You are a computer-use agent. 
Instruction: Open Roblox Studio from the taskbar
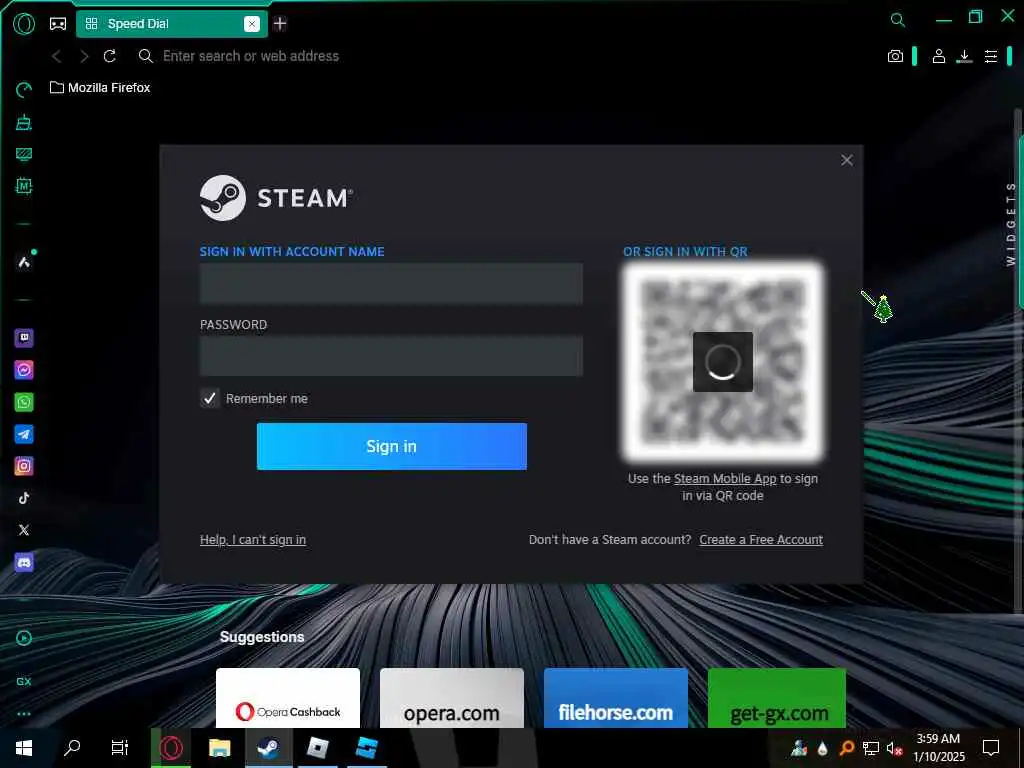367,748
